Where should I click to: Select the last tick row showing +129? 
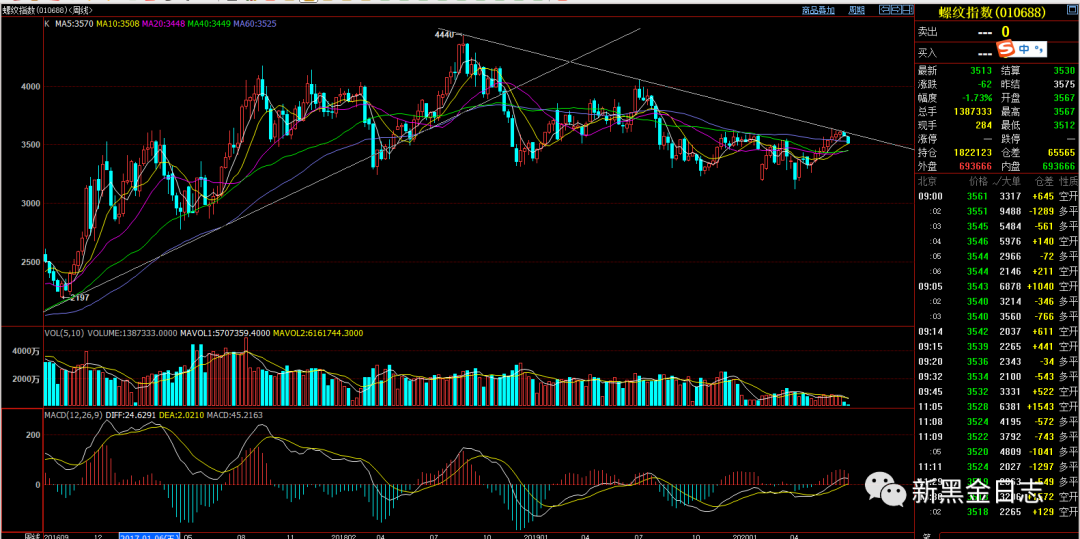pos(997,511)
